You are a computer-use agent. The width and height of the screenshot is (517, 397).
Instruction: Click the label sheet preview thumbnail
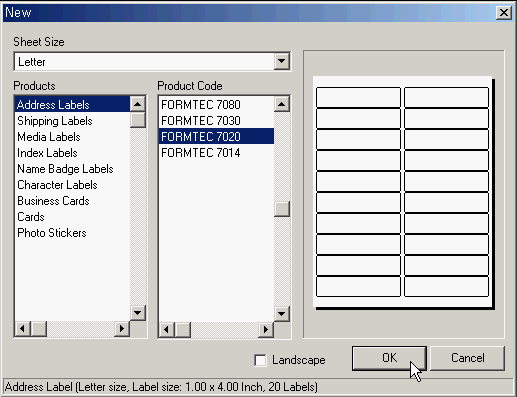point(403,193)
